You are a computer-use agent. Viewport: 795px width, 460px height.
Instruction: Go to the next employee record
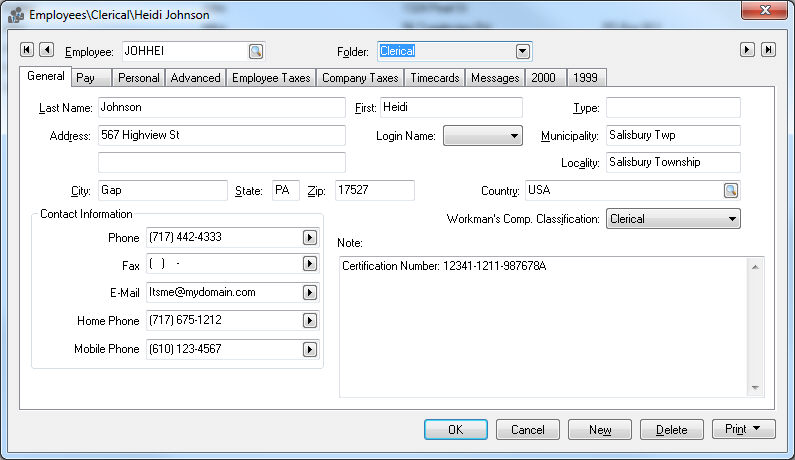coord(746,50)
